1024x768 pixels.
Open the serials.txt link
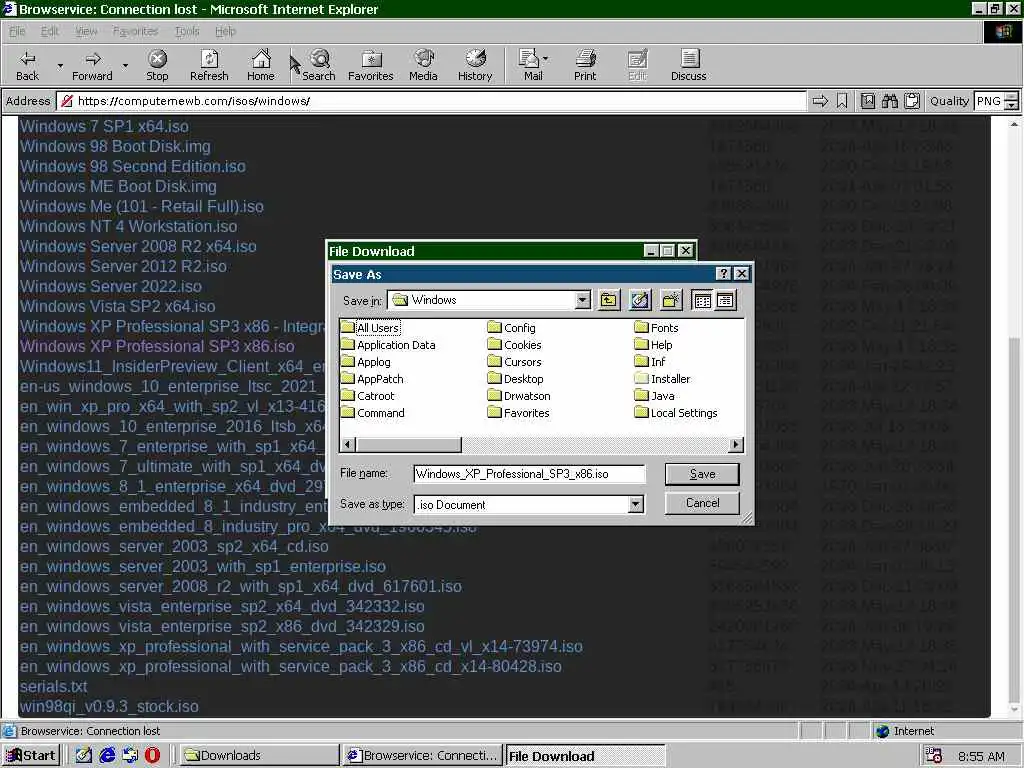(54, 686)
